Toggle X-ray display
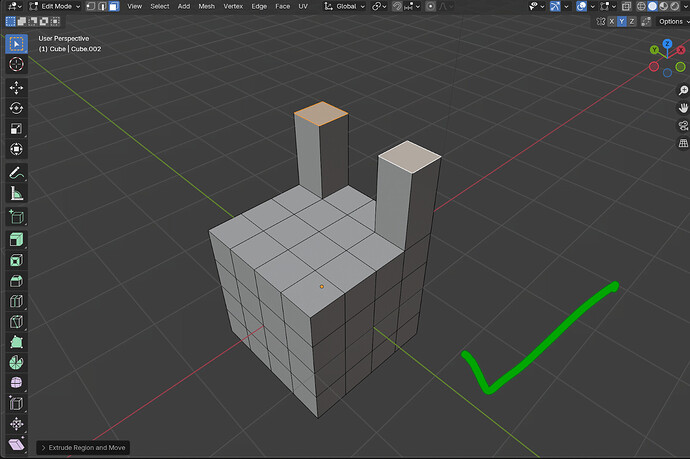The width and height of the screenshot is (690, 459). (626, 6)
